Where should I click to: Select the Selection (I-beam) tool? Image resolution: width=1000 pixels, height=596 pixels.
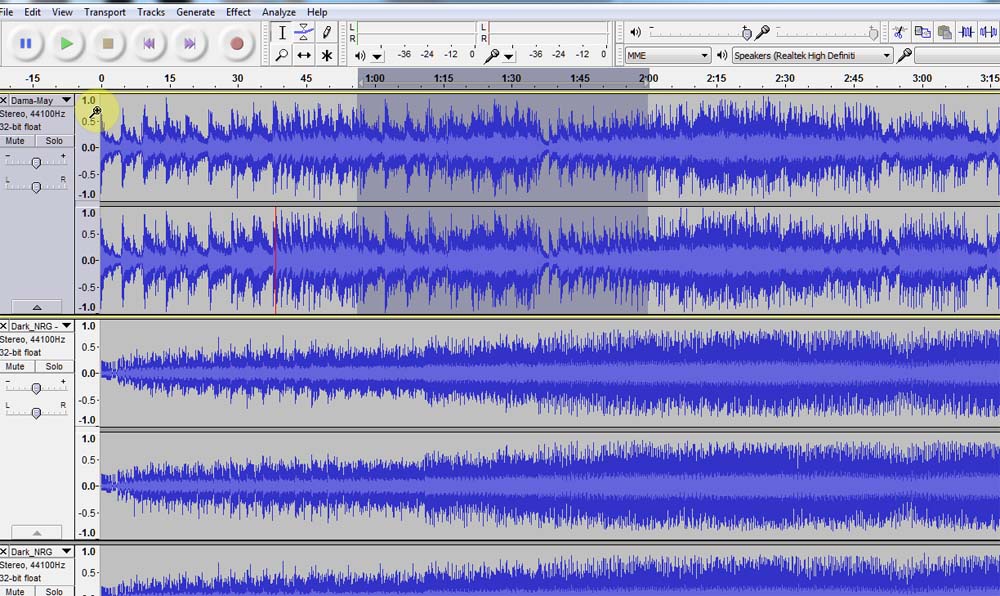(281, 33)
